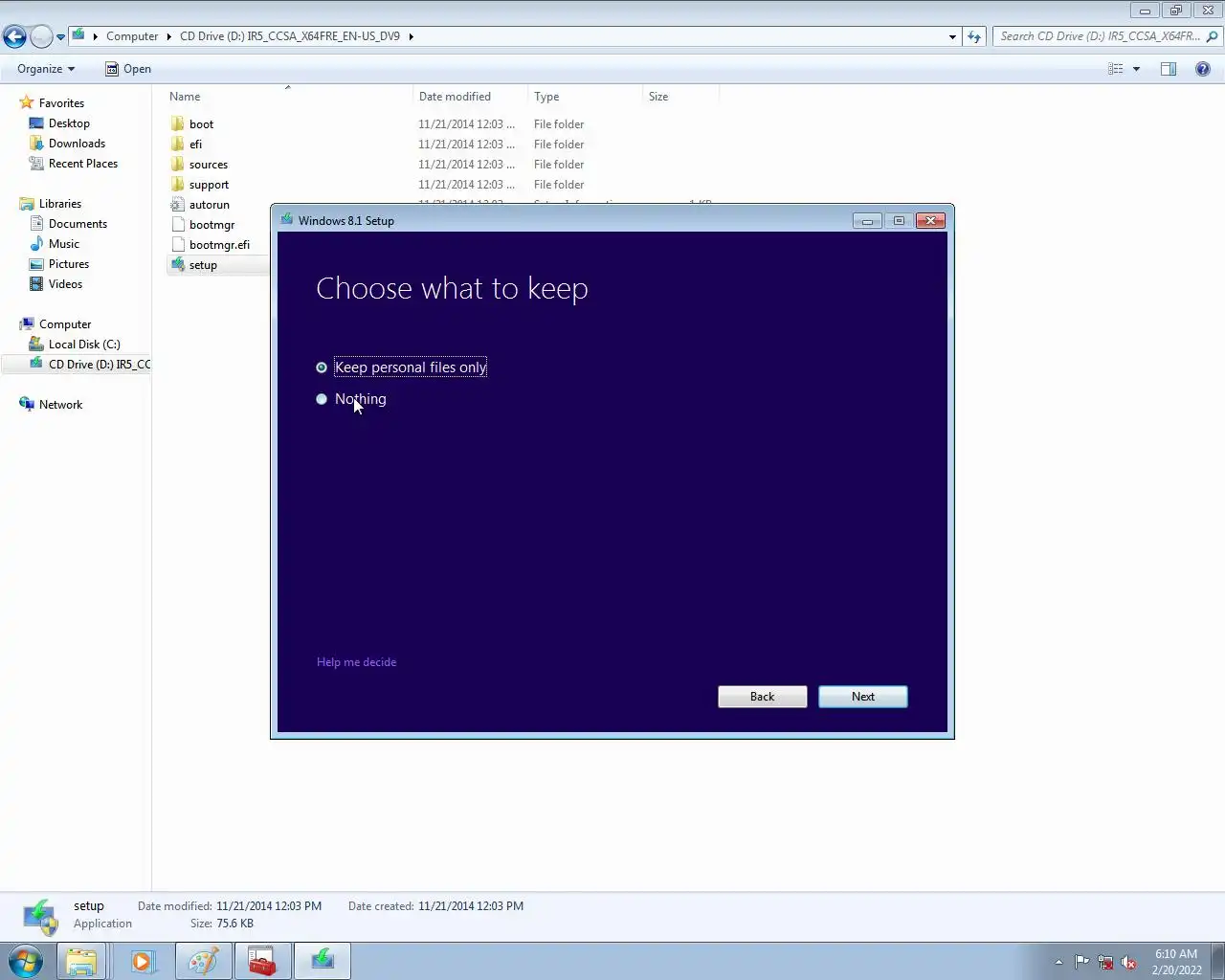The image size is (1225, 980).
Task: Click CD Drive (D:) breadcrumb segment
Action: pos(290,36)
